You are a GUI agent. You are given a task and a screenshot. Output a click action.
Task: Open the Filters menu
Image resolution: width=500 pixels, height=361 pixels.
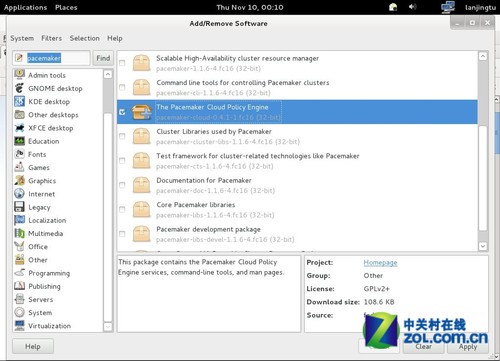click(x=52, y=38)
